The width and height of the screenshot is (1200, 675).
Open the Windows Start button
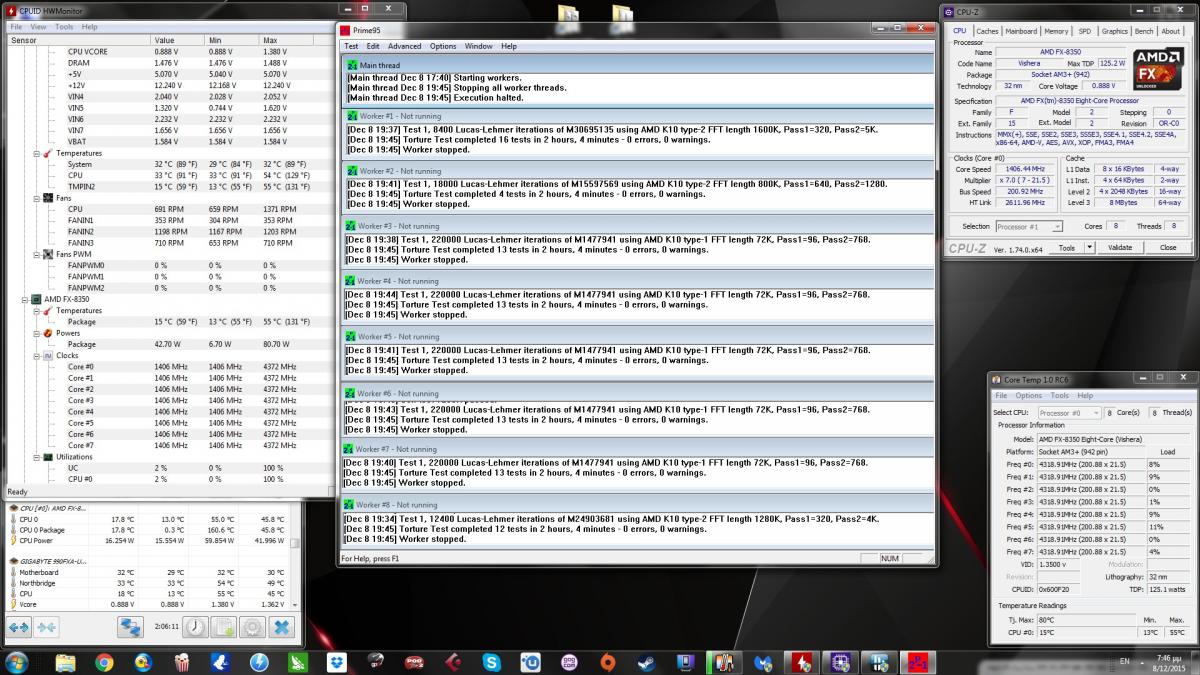coord(18,662)
